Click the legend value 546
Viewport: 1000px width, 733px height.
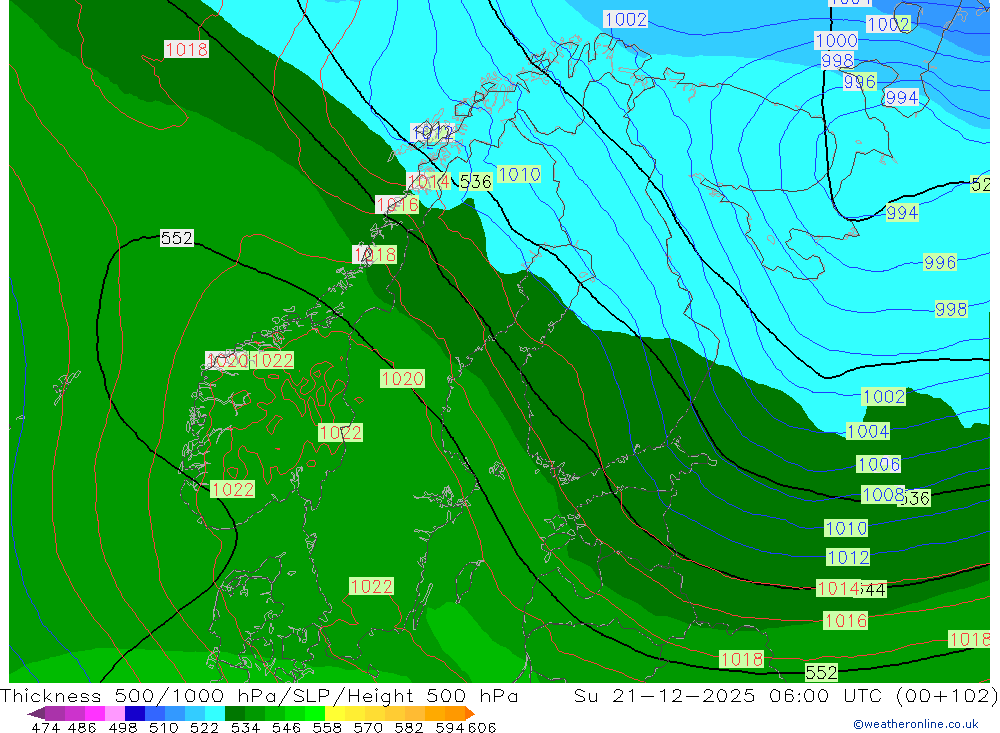tap(286, 728)
